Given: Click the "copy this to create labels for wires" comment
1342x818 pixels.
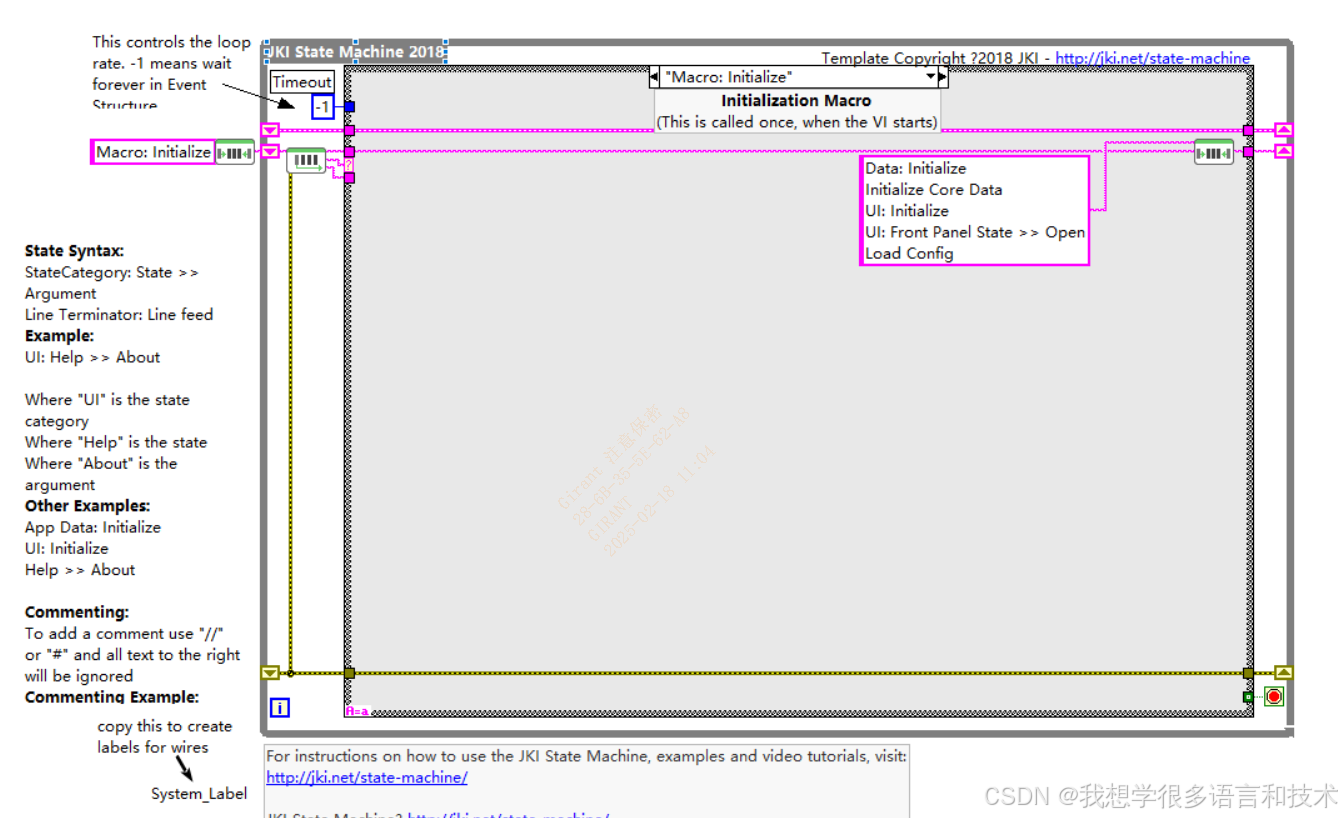Looking at the screenshot, I should 164,736.
